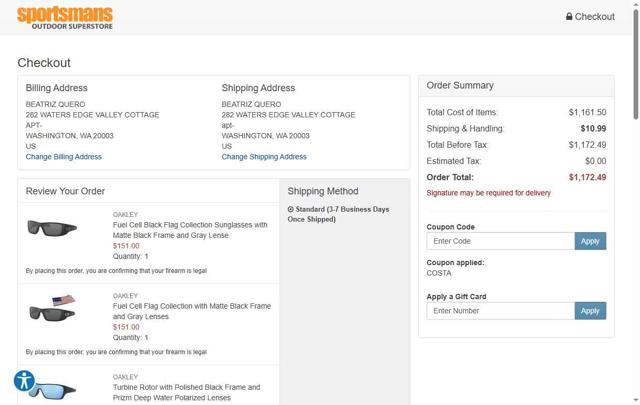640x405 pixels.
Task: Click the Checkout label in header
Action: tap(595, 17)
